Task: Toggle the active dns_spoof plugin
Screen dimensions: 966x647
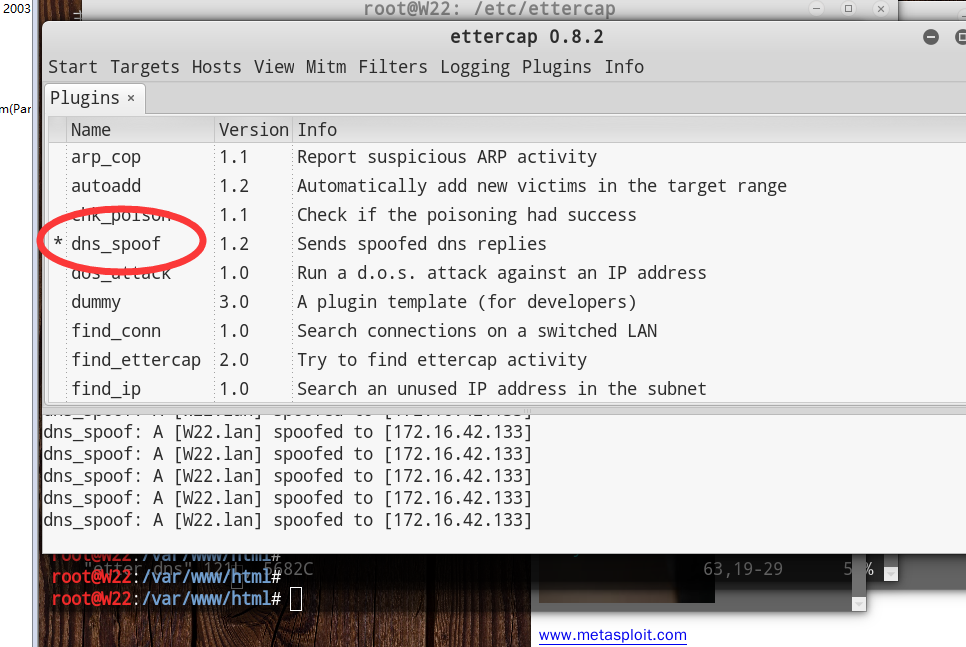Action: (x=115, y=244)
